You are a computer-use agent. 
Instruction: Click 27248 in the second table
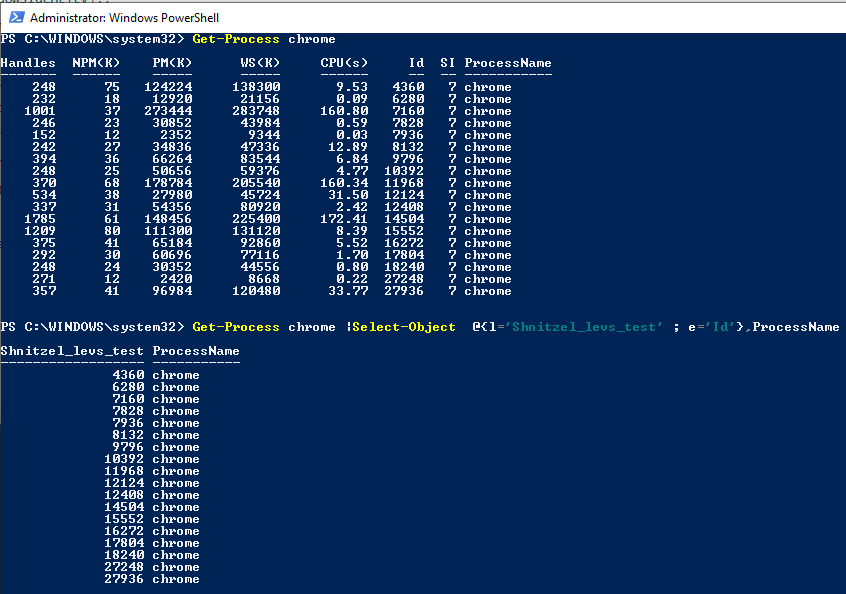pos(124,567)
